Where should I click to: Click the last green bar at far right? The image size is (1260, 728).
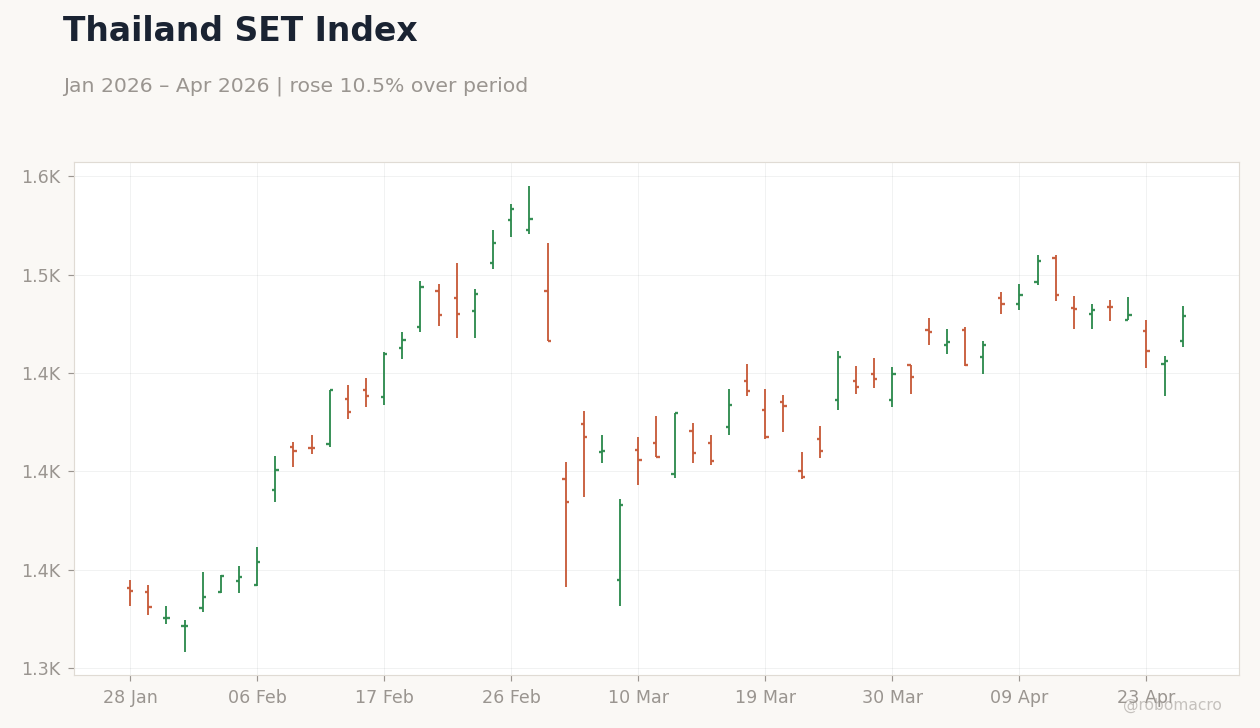(x=1183, y=326)
